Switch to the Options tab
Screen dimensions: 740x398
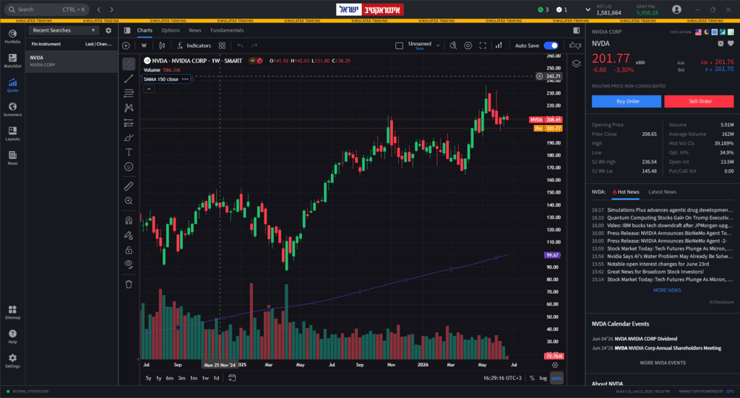click(x=170, y=30)
